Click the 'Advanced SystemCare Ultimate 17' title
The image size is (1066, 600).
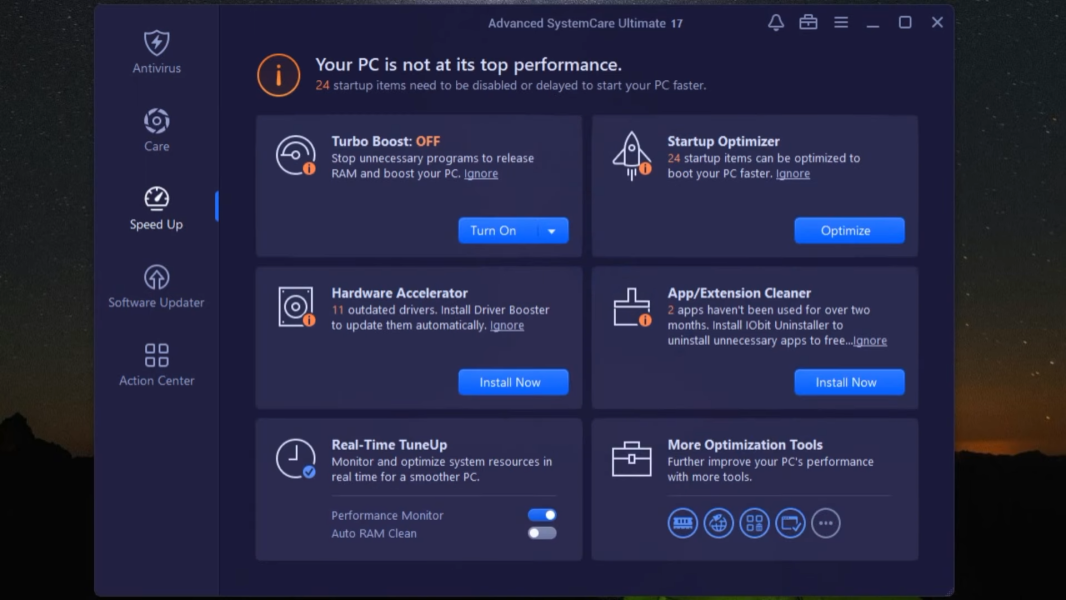585,23
